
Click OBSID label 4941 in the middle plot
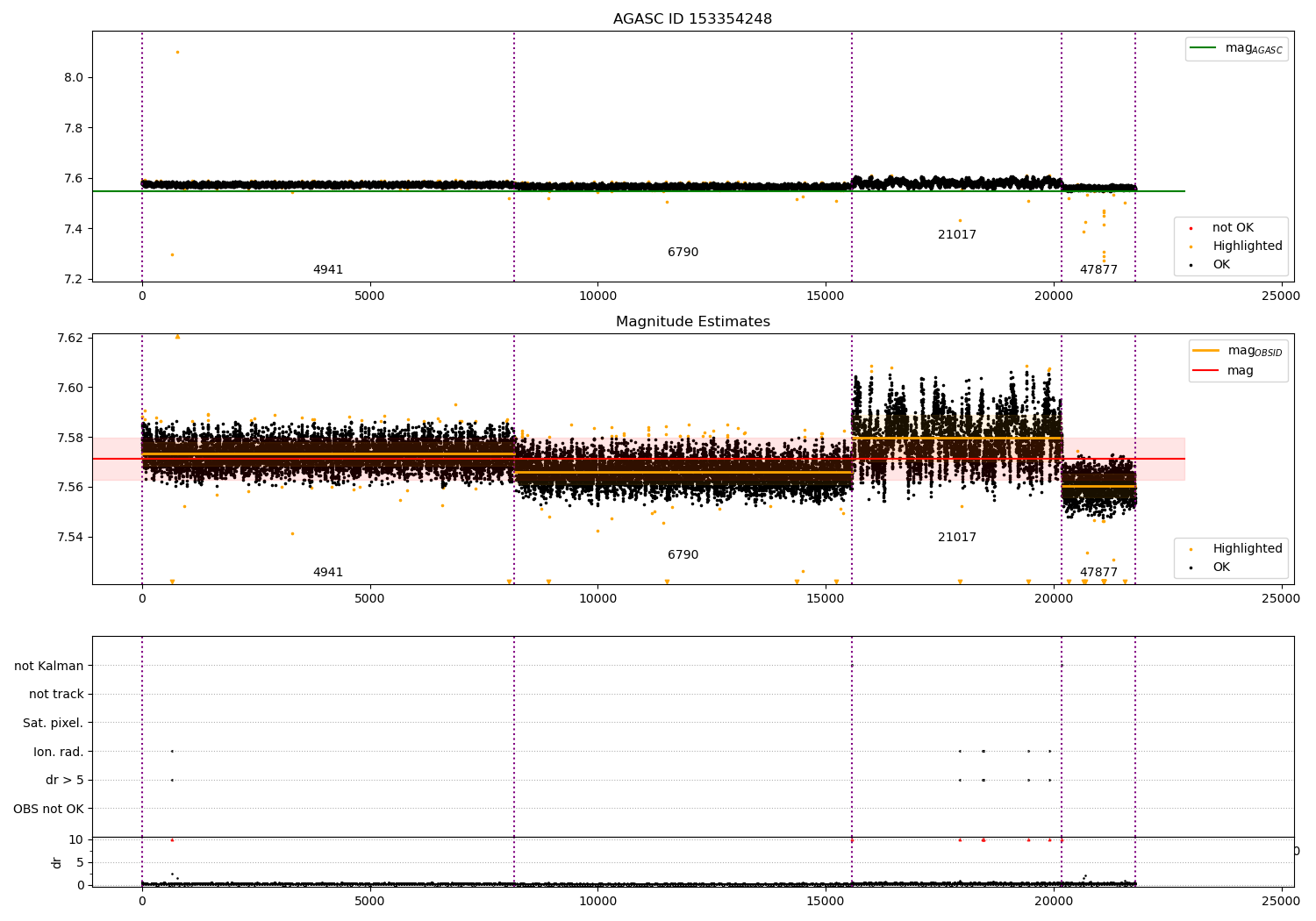pos(328,573)
